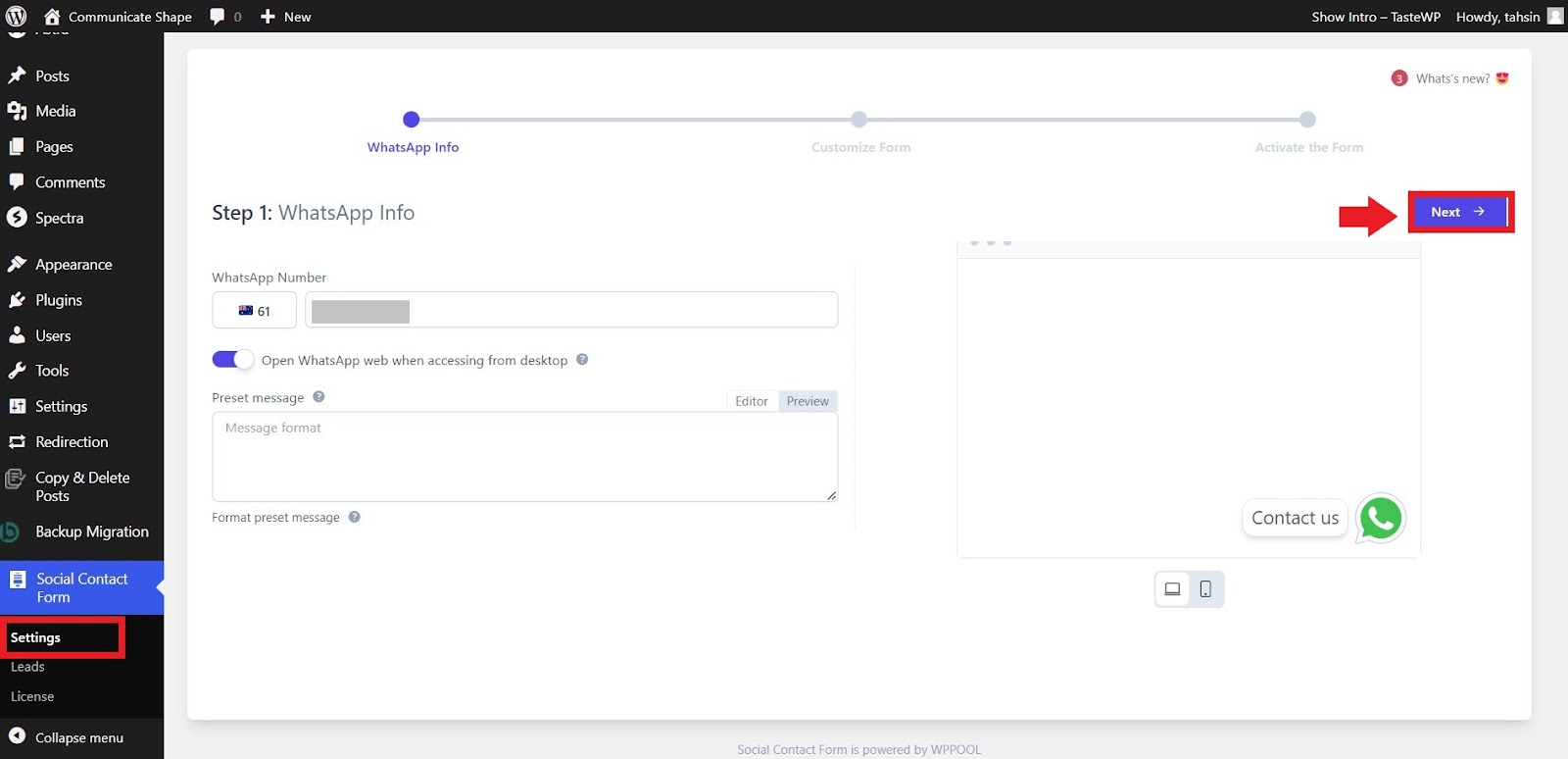Screen dimensions: 1568x759
Task: Click the green WhatsApp floating icon in preview
Action: click(1381, 518)
